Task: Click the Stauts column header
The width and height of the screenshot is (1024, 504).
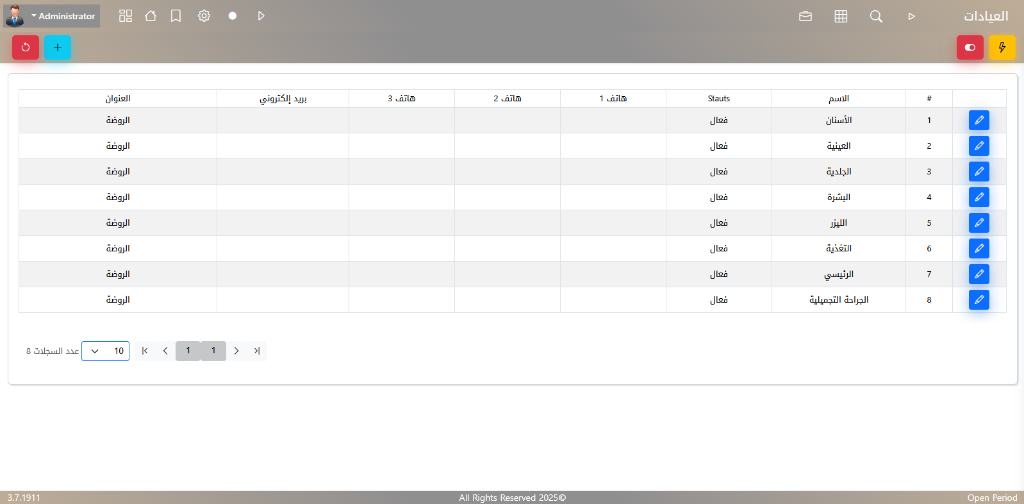Action: pyautogui.click(x=718, y=98)
